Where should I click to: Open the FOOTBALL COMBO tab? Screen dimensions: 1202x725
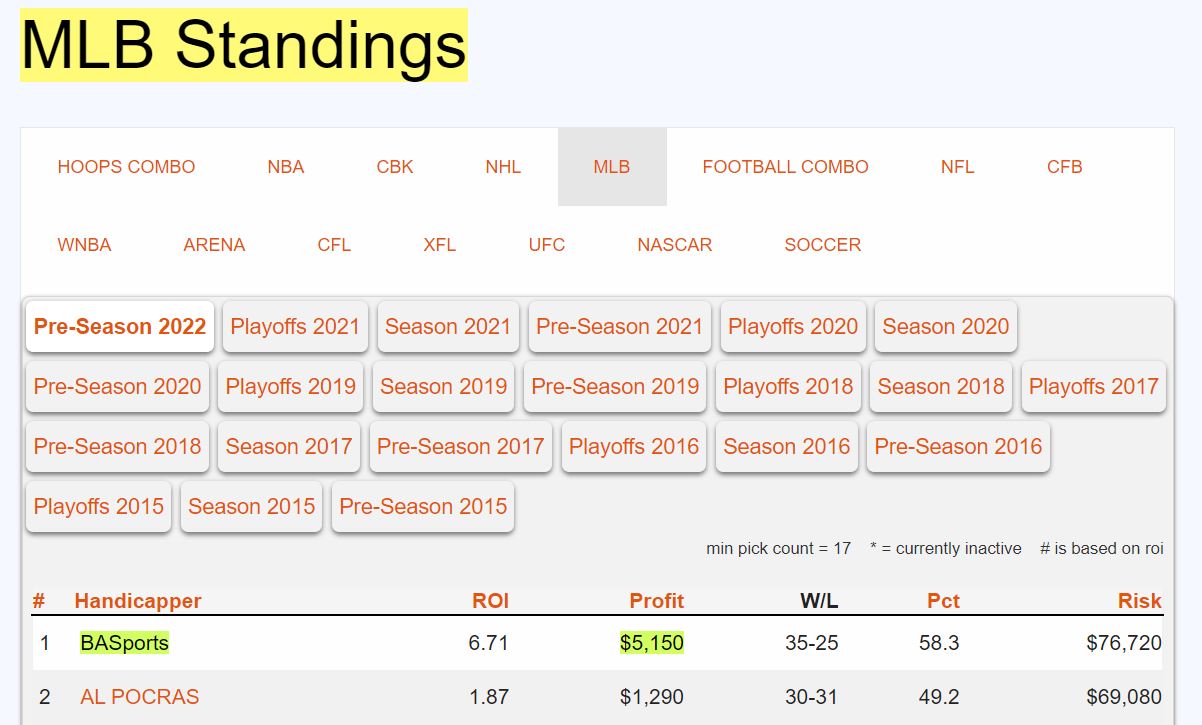pyautogui.click(x=785, y=167)
